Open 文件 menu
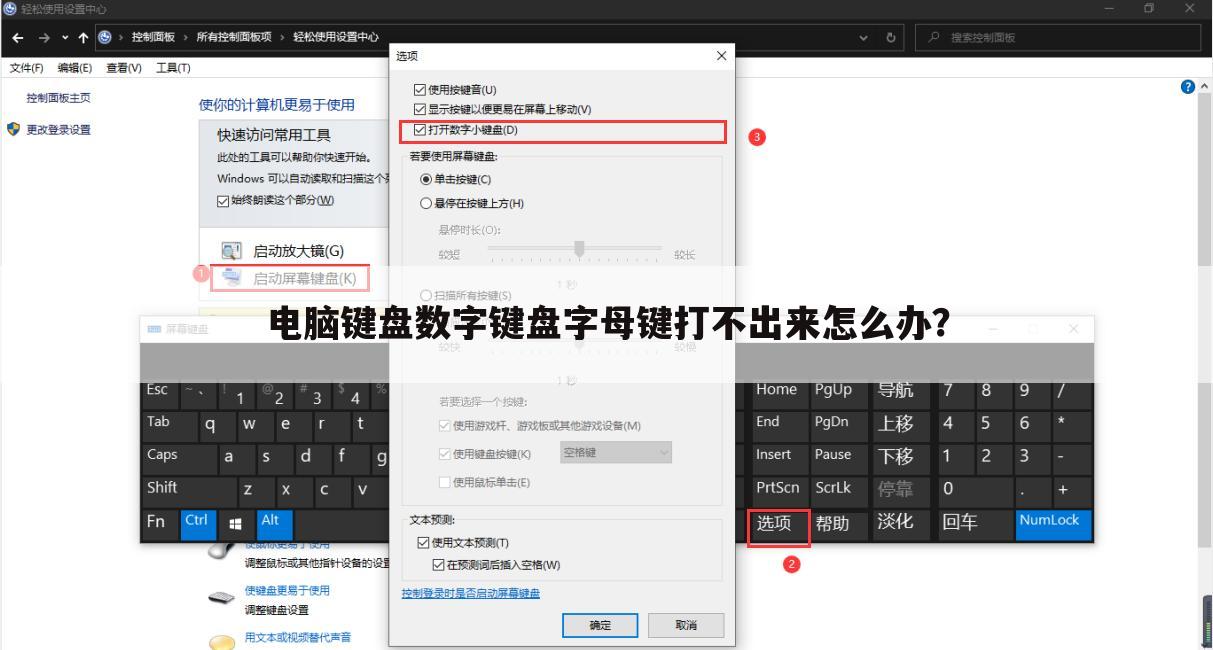This screenshot has width=1213, height=650. pyautogui.click(x=29, y=68)
